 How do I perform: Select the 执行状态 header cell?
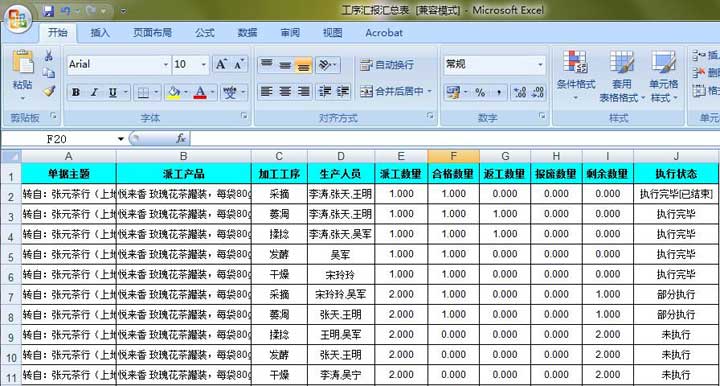676,174
